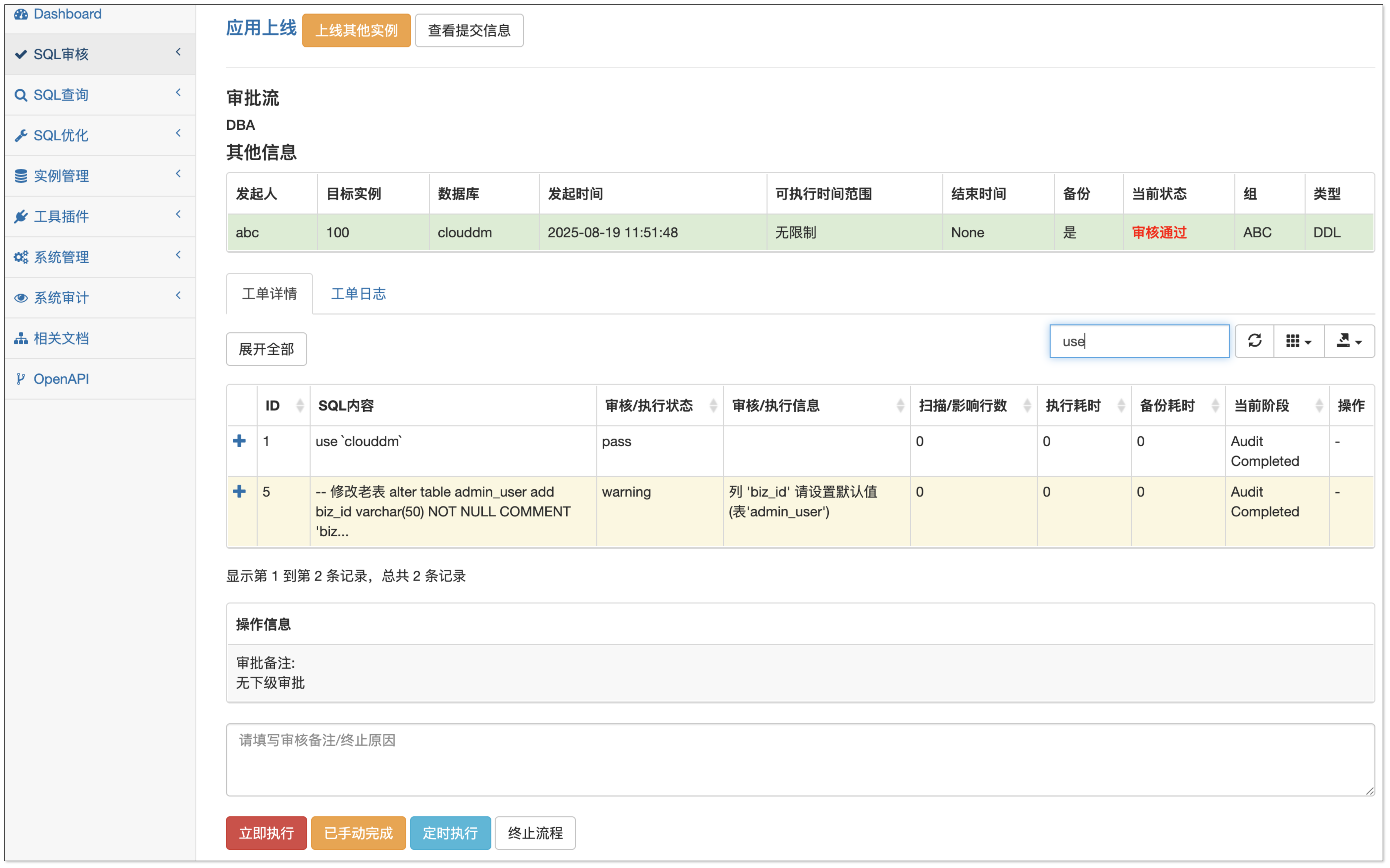Click the SQL查询 magnifier icon

click(21, 95)
